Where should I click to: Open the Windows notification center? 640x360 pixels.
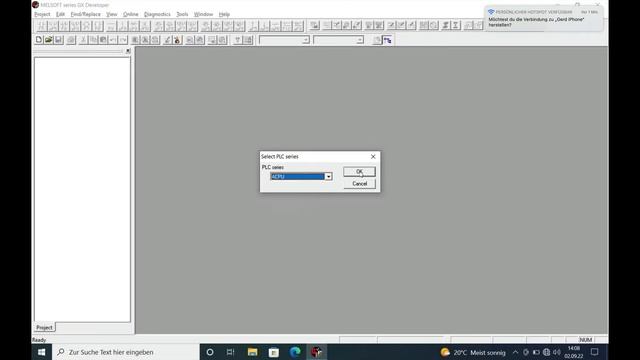coord(595,352)
